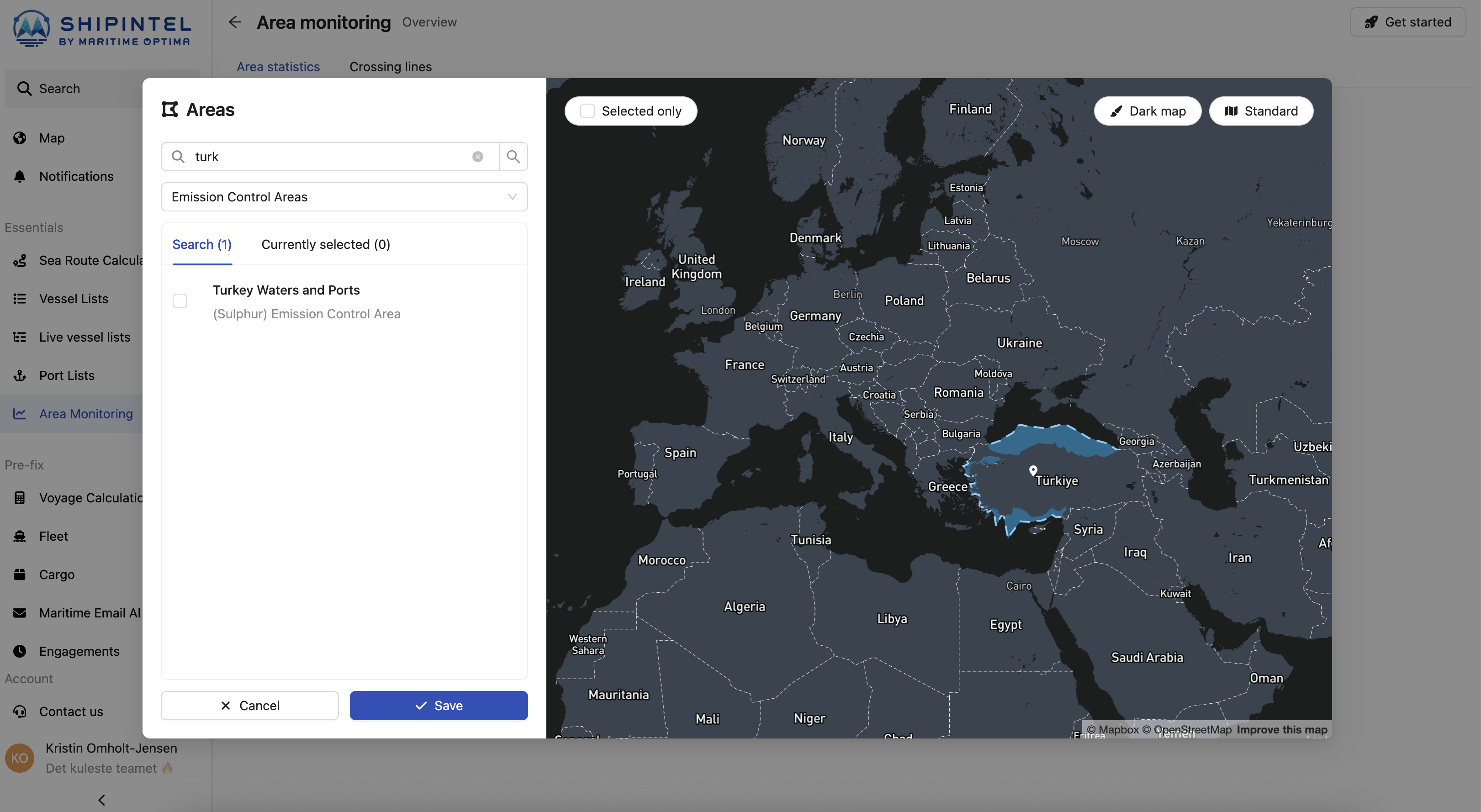Open the Crossing lines tab
This screenshot has height=812, width=1481.
tap(390, 67)
